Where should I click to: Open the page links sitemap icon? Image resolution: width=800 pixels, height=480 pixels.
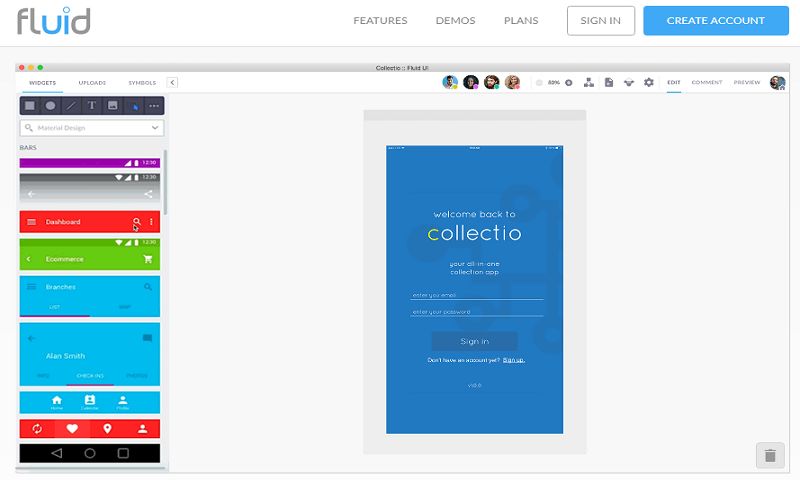point(588,82)
